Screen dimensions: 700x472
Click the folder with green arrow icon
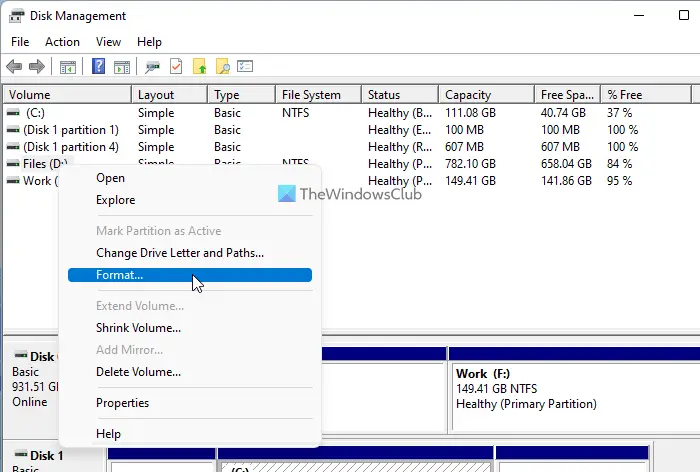click(200, 67)
